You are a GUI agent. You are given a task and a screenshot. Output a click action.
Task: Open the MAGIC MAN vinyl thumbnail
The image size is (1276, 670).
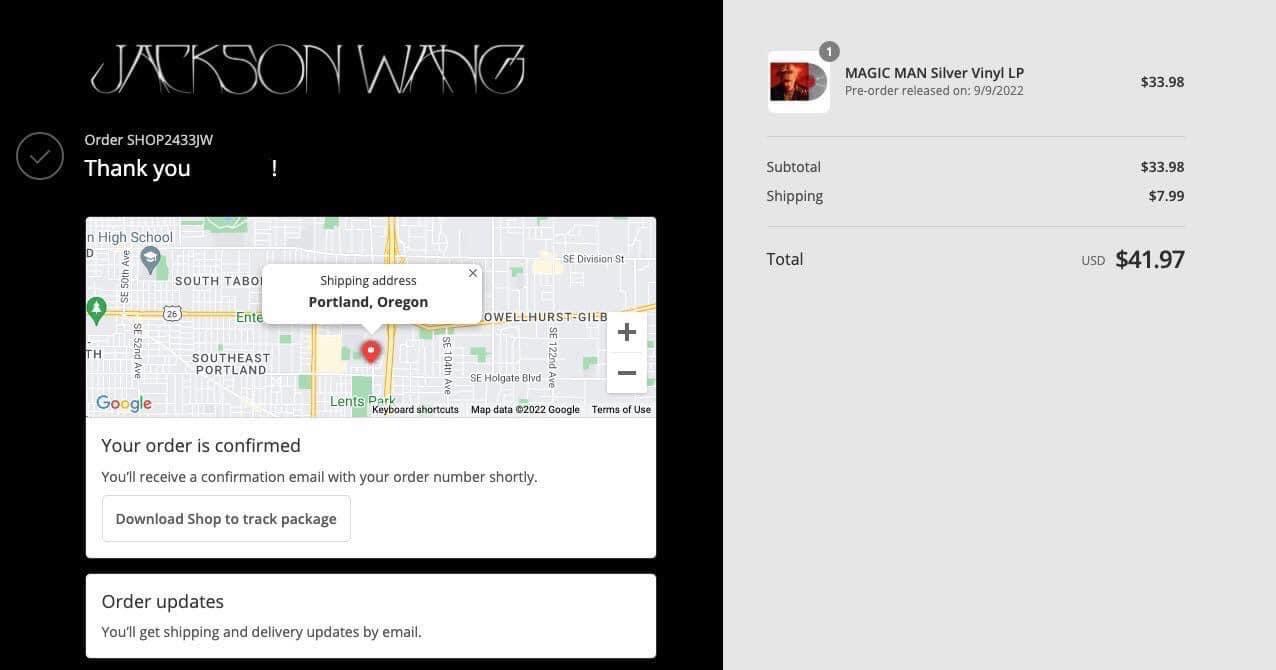point(798,82)
